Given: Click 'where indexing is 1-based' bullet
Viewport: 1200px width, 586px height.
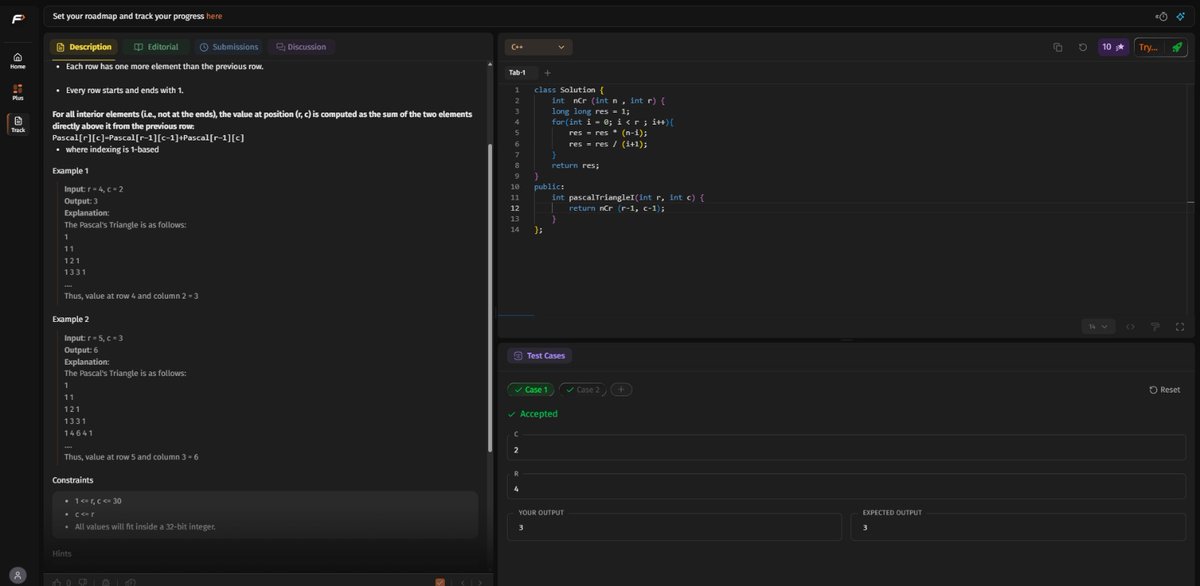Looking at the screenshot, I should click(x=112, y=149).
